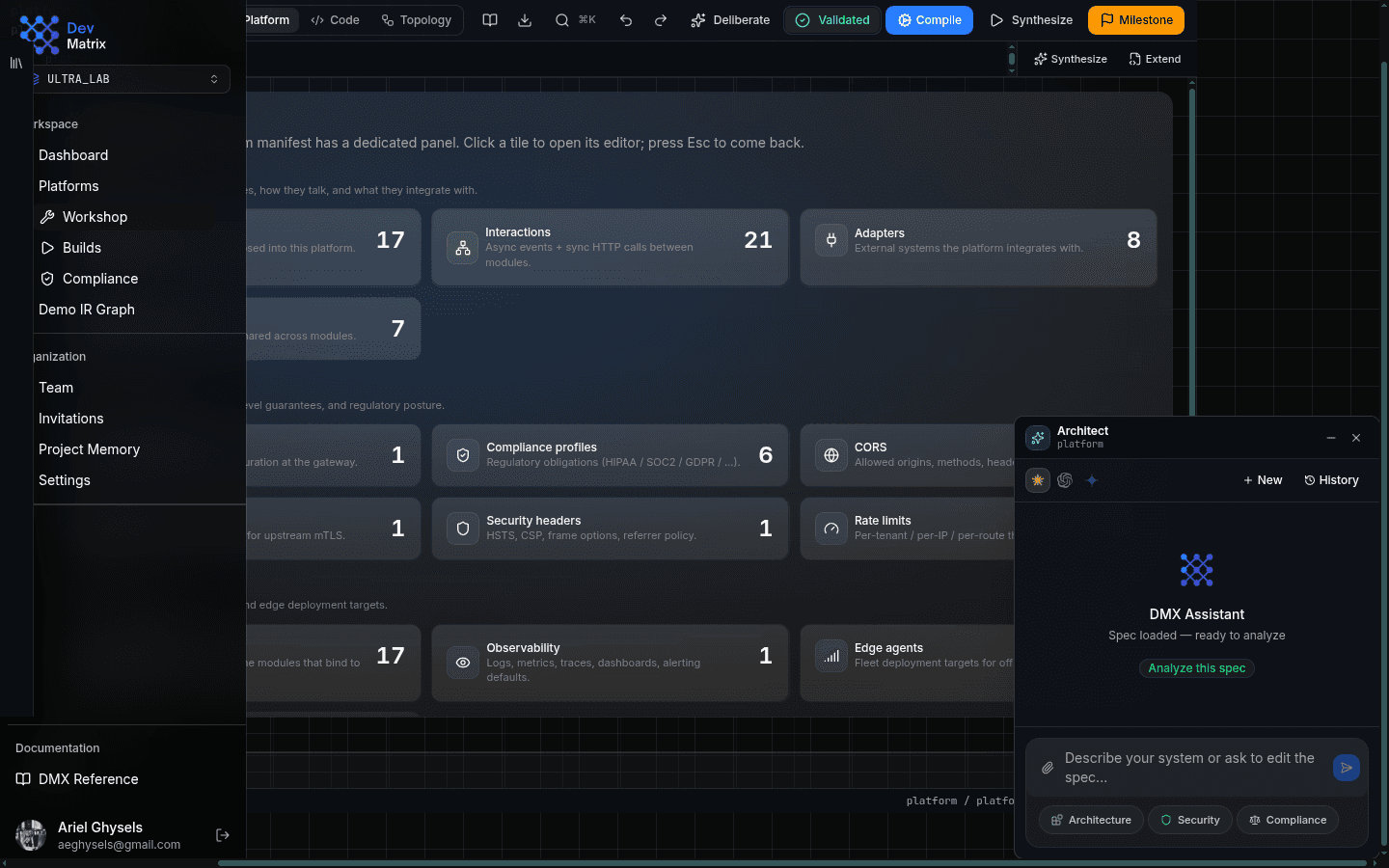1389x868 pixels.
Task: Select the Gemini sparkle model icon
Action: [x=1092, y=480]
